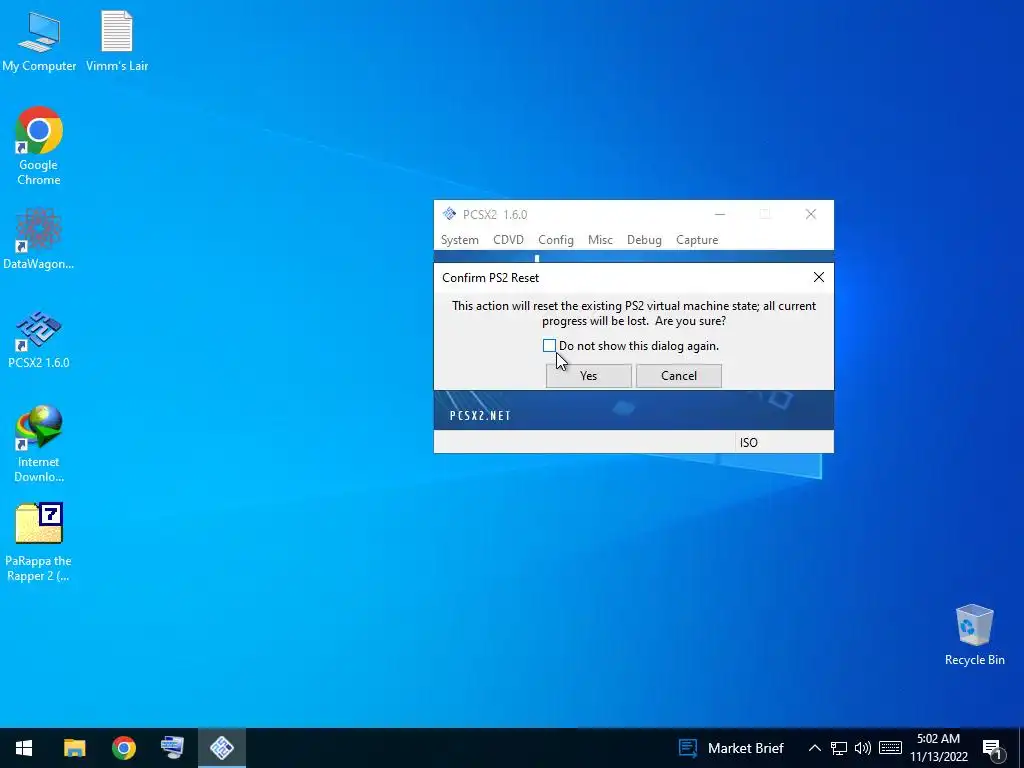
Task: Open the System menu in PCSX2
Action: point(460,240)
